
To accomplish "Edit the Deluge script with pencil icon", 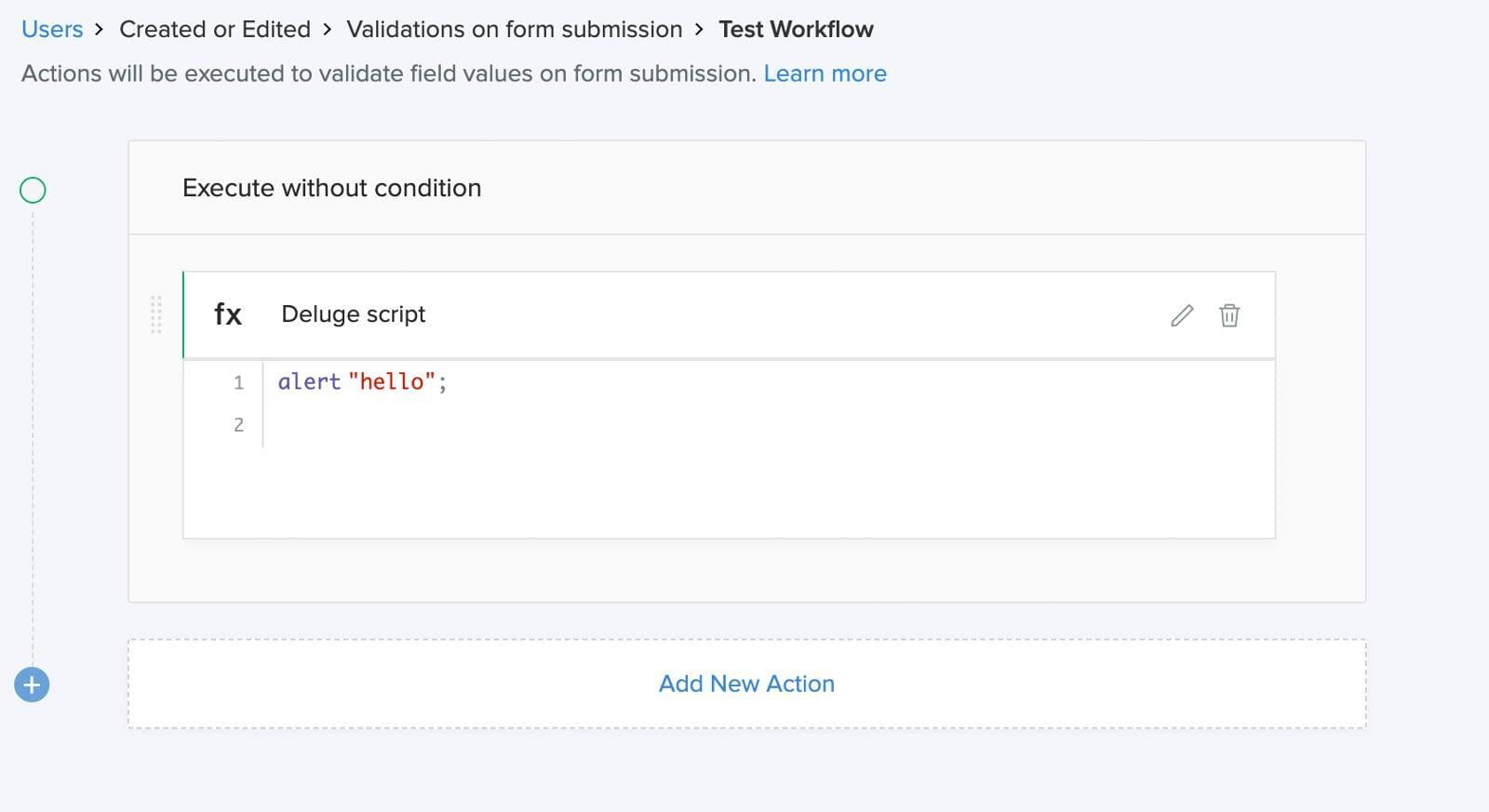I will tap(1182, 315).
